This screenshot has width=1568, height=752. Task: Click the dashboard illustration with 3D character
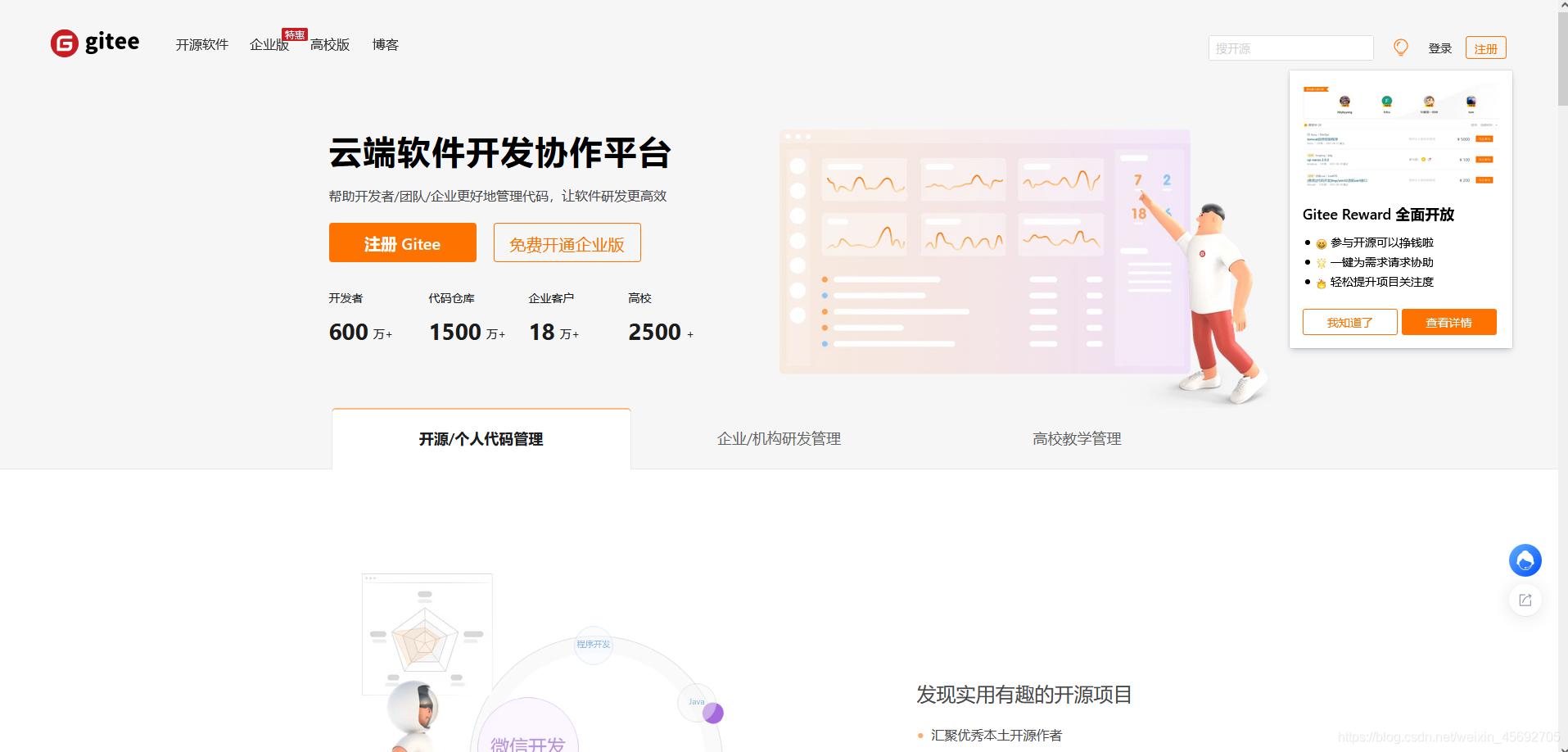(x=1023, y=266)
